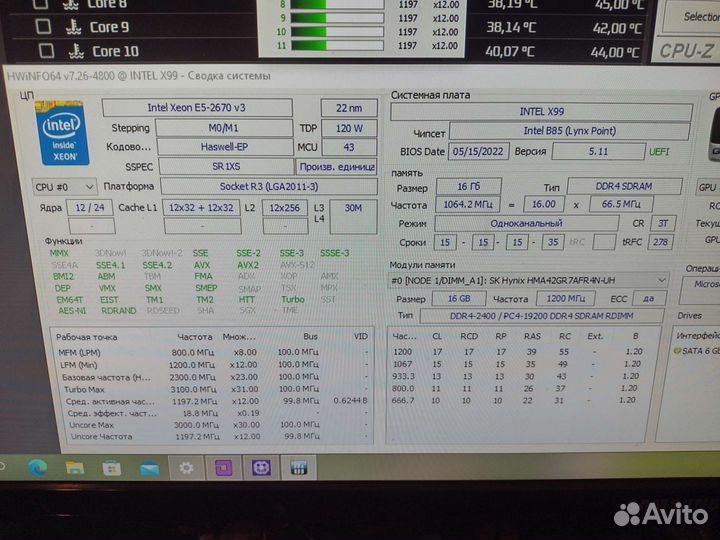Image resolution: width=720 pixels, height=540 pixels.
Task: Click the Socket R3 (LGA2011-3) platform field
Action: coord(269,187)
